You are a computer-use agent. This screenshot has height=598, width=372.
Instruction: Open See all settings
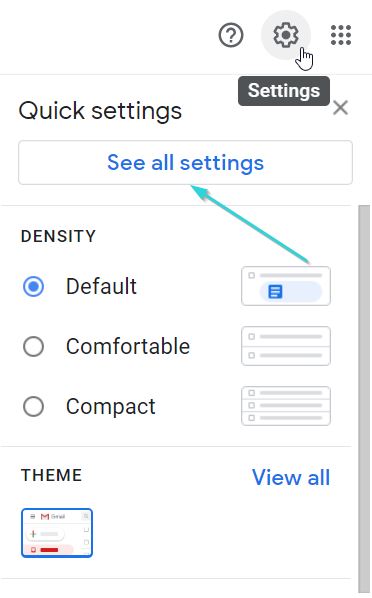[185, 162]
